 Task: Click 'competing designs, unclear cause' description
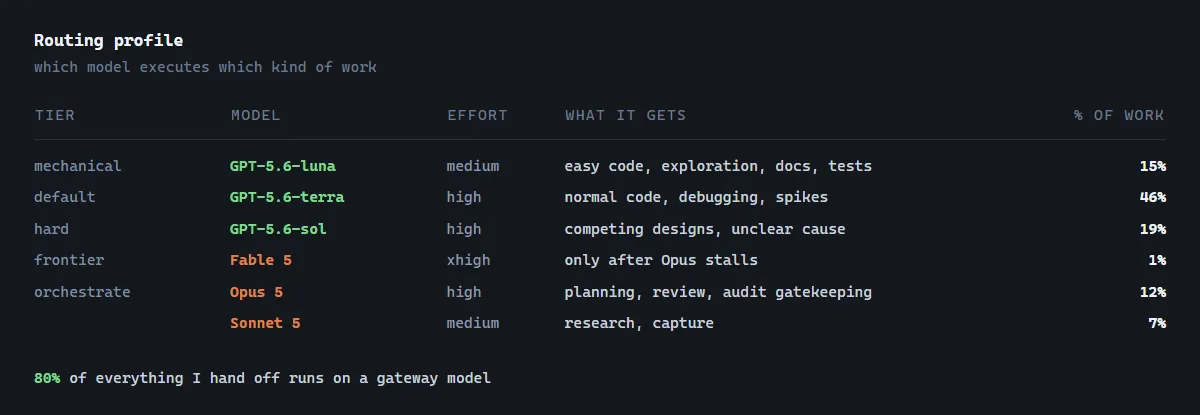(x=705, y=229)
